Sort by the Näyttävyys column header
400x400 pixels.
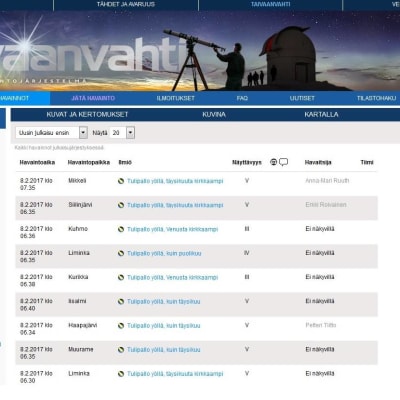click(247, 162)
